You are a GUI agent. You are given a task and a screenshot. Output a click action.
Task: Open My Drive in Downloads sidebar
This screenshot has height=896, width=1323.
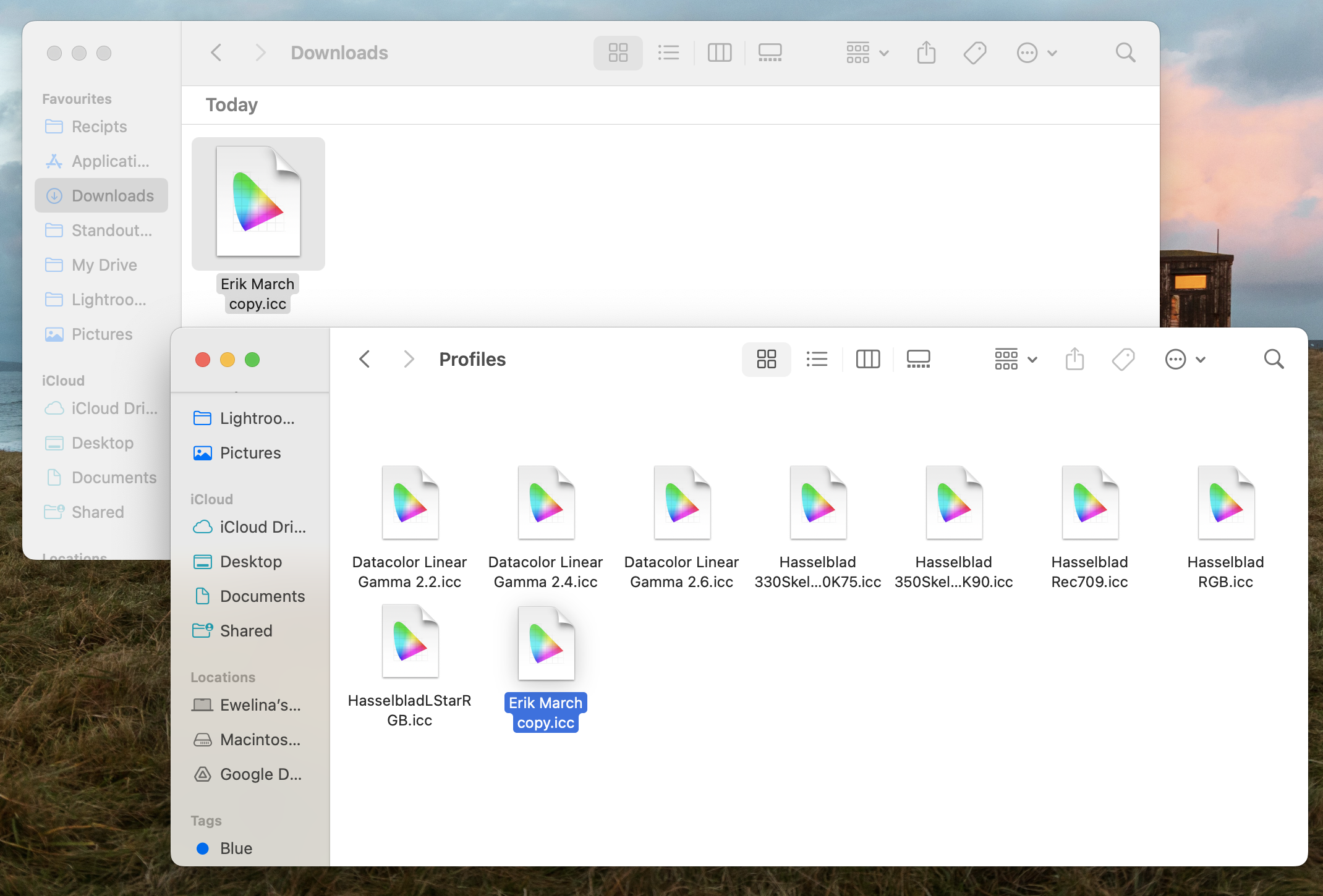point(101,265)
